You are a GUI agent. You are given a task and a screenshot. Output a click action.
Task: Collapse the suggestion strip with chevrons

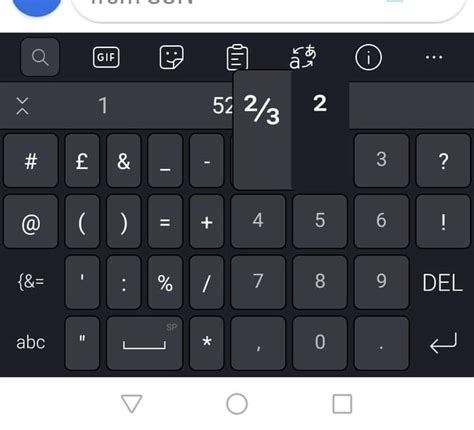coord(22,106)
